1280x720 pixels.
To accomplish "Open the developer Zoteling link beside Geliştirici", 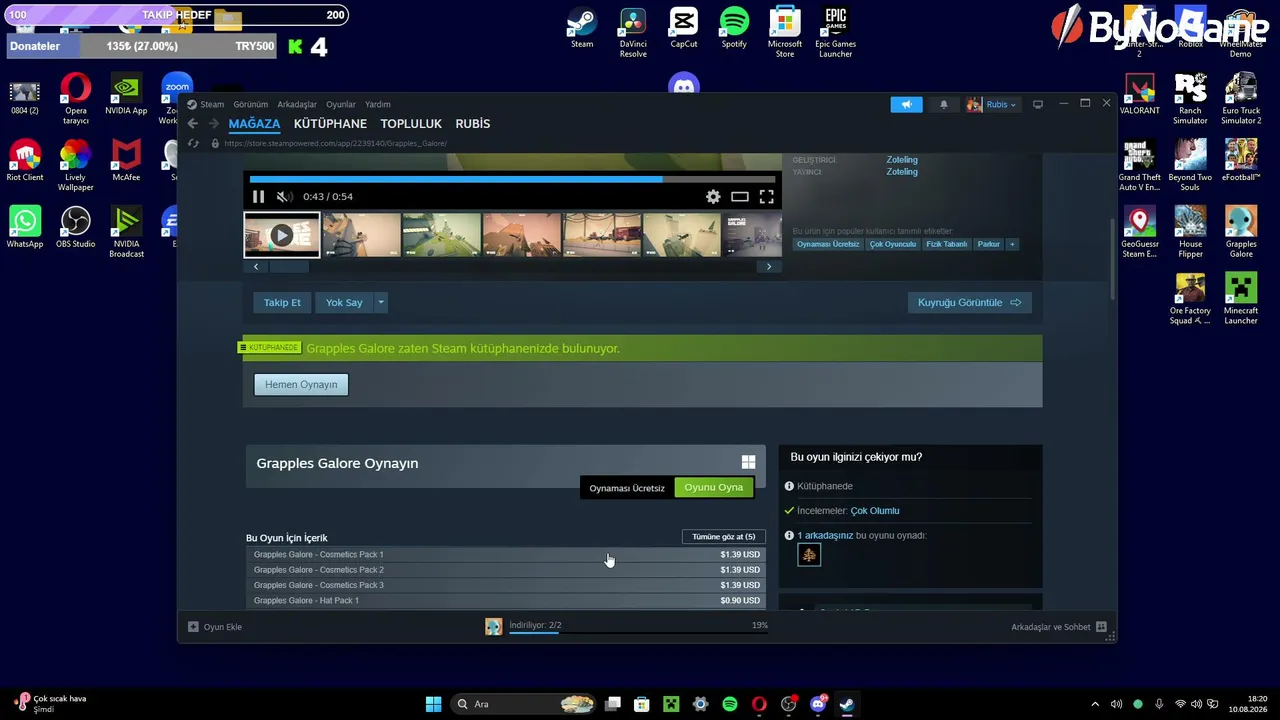I will point(902,160).
